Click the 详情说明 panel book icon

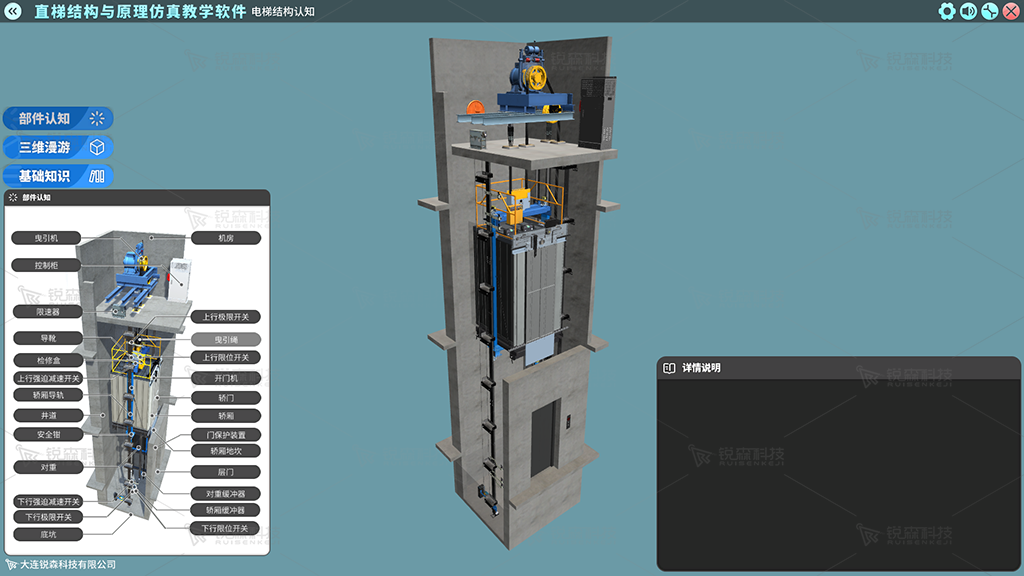(669, 368)
